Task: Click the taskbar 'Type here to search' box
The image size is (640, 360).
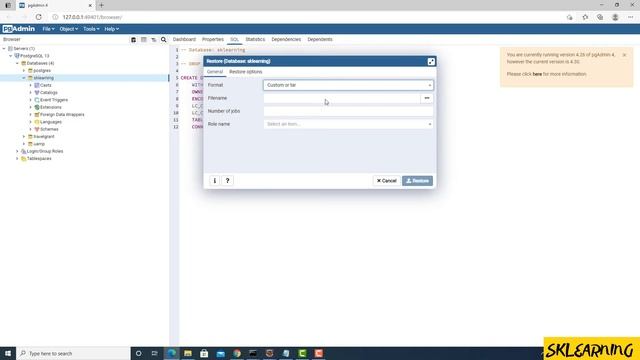Action: tap(73, 353)
